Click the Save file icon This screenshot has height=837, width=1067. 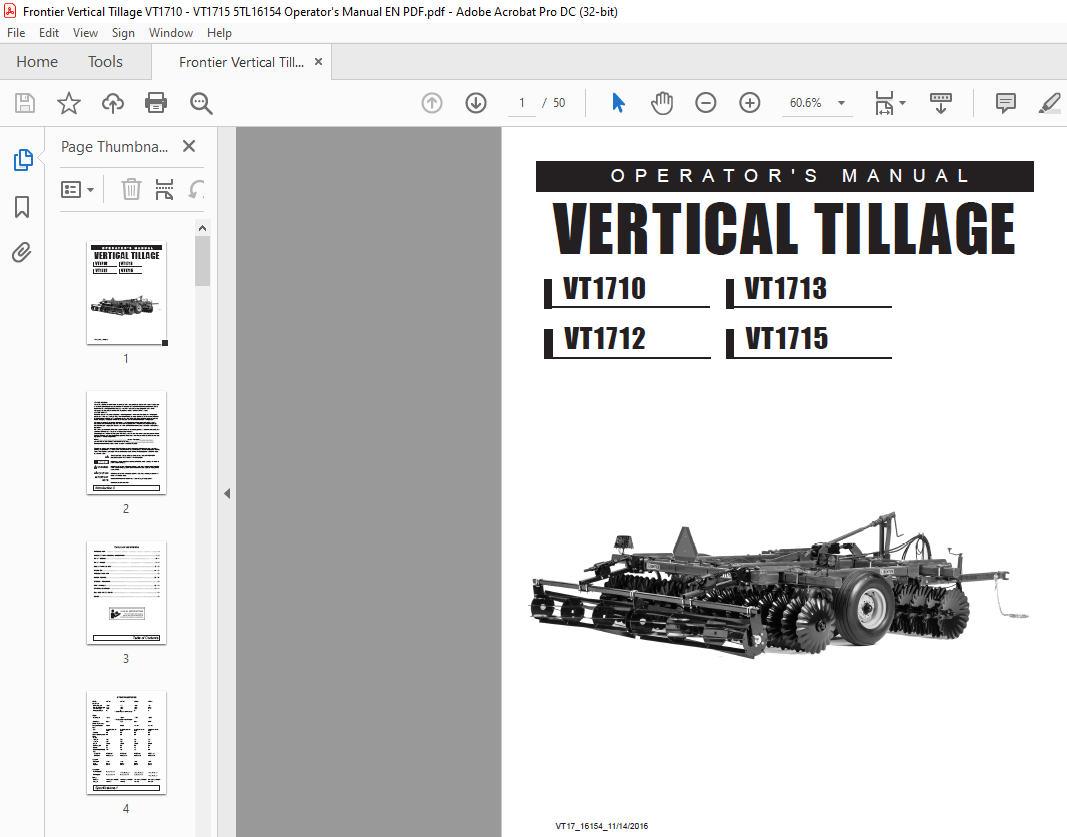[x=25, y=103]
